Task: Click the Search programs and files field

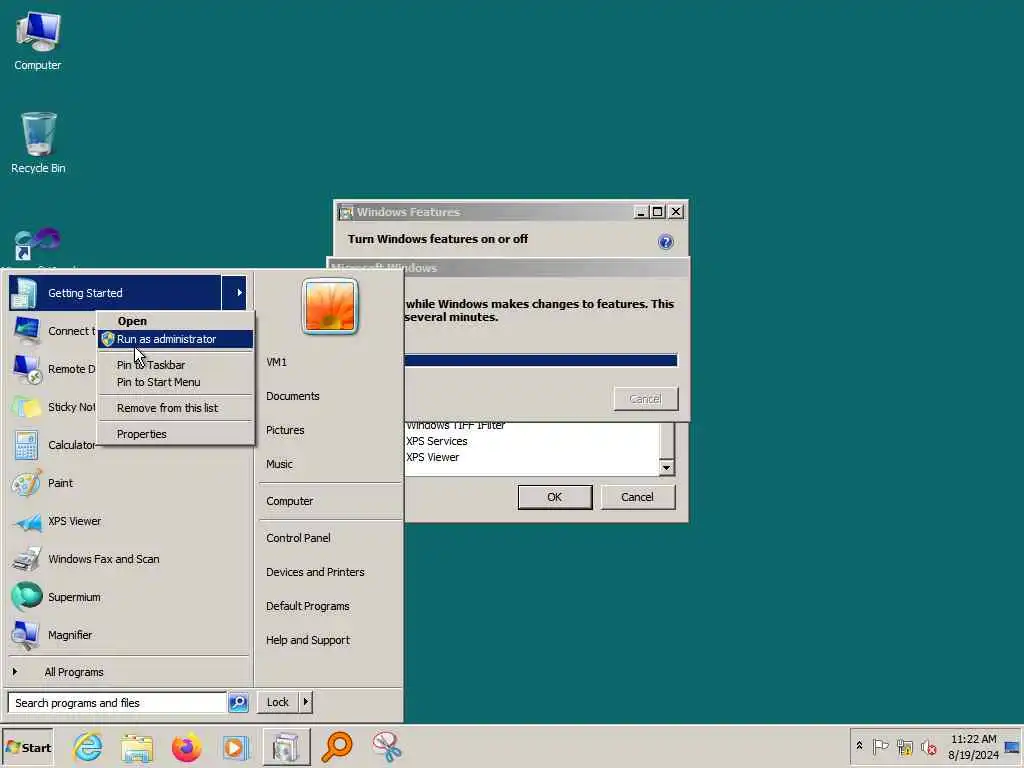Action: (118, 703)
